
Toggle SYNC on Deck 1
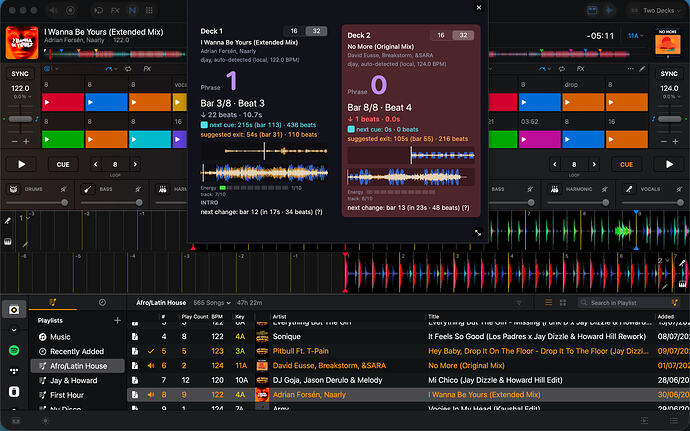click(x=20, y=74)
